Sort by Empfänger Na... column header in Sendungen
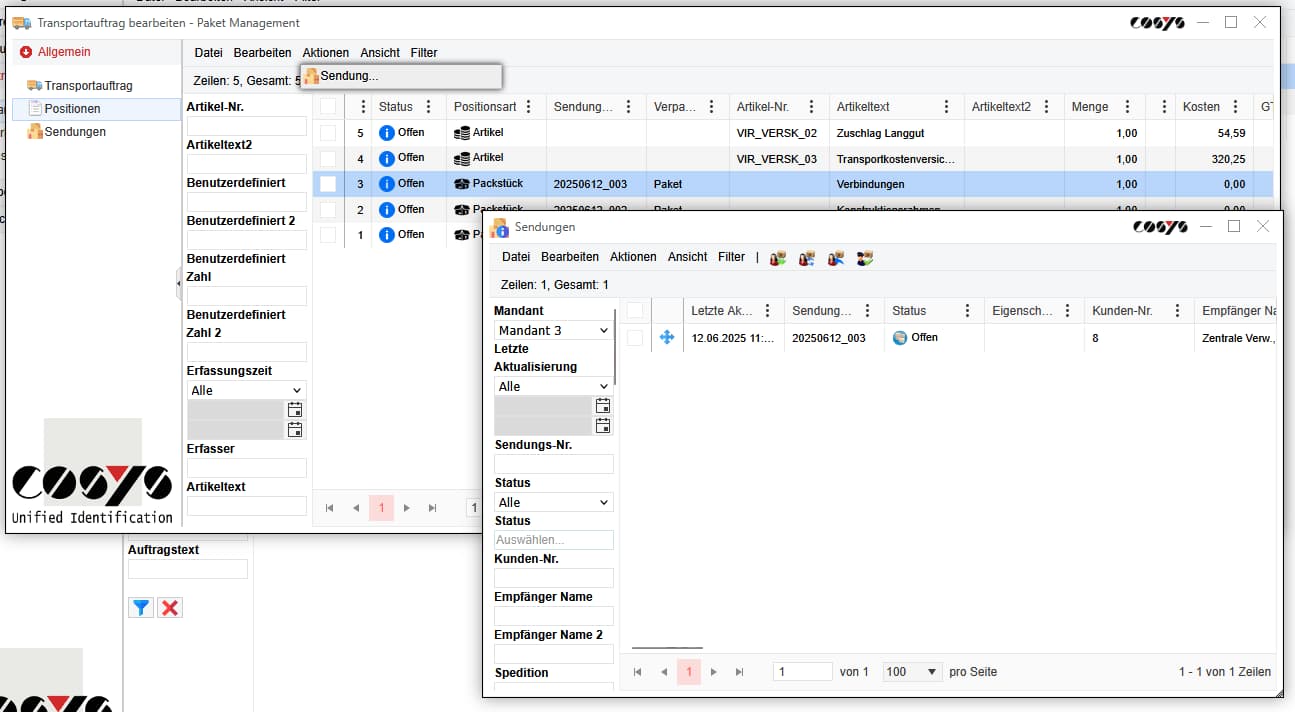This screenshot has width=1295, height=712. [1238, 311]
